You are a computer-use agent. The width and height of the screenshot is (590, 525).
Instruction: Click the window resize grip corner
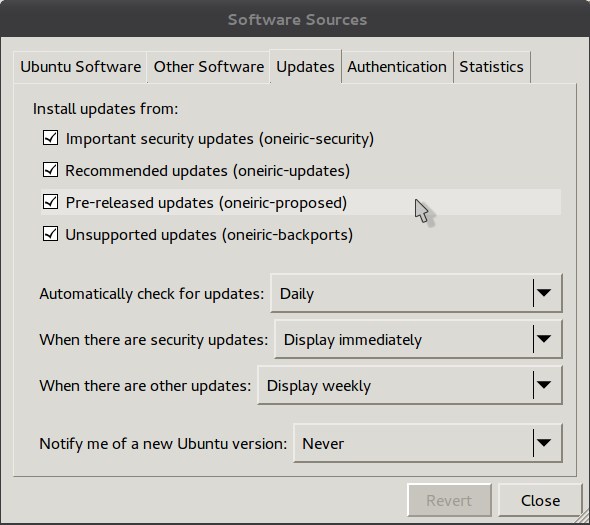584,517
